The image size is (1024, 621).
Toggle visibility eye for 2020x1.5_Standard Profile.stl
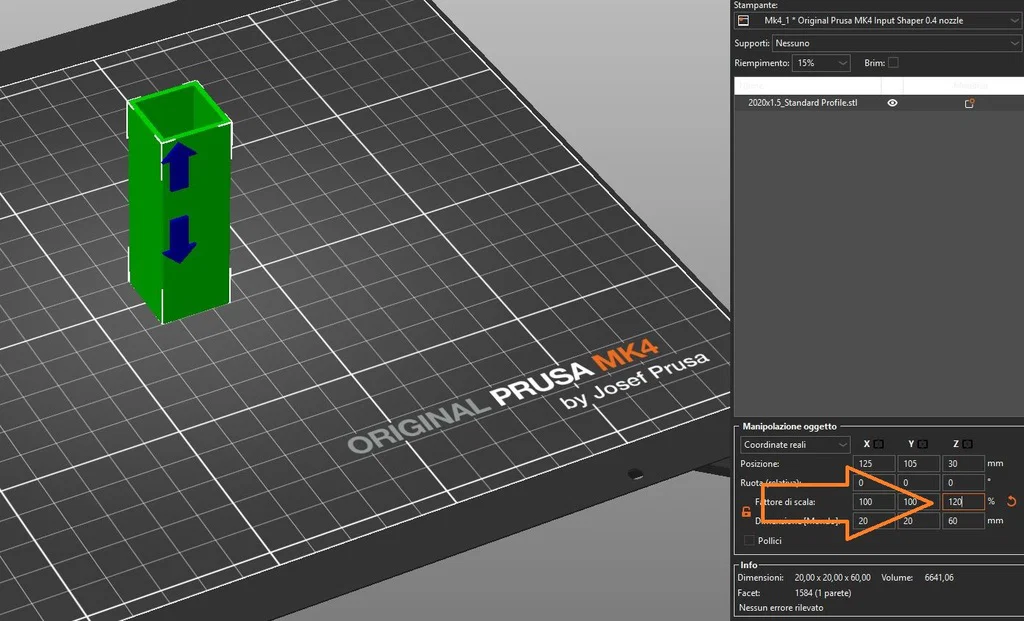point(892,103)
